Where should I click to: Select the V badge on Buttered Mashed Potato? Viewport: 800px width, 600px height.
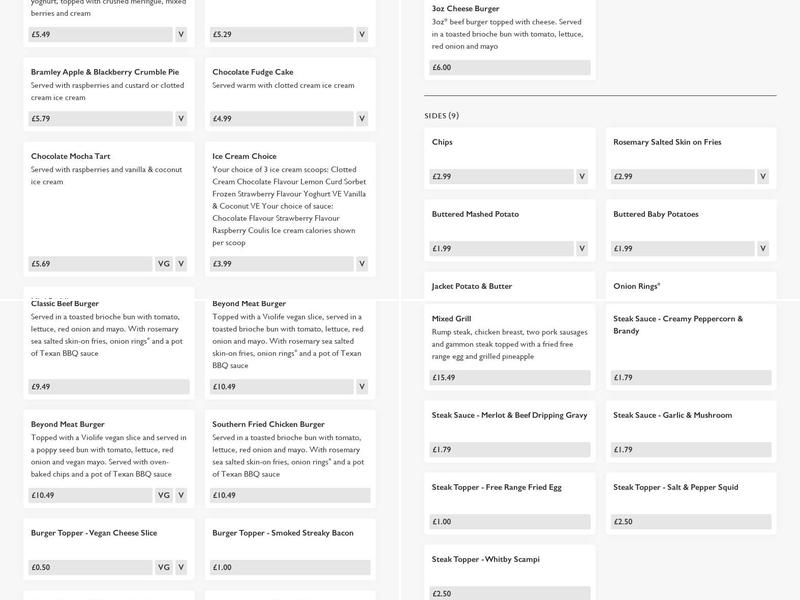click(x=582, y=249)
